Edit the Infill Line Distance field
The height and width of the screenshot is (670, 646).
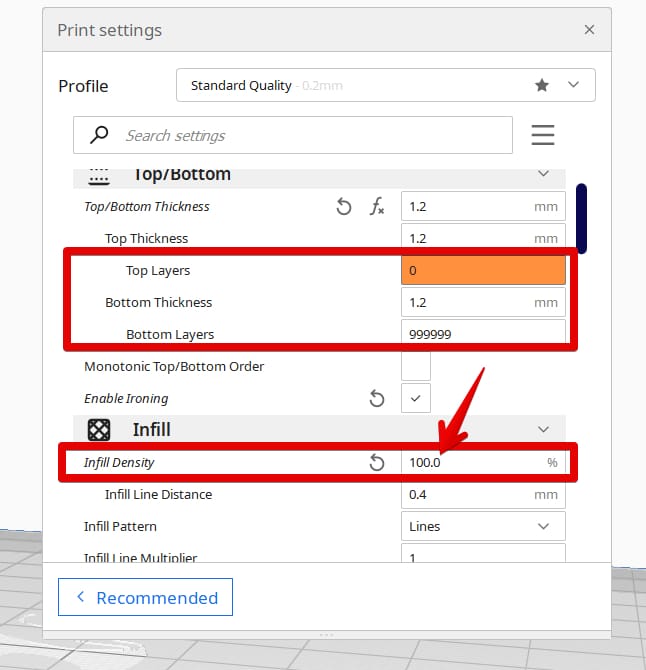[x=483, y=494]
